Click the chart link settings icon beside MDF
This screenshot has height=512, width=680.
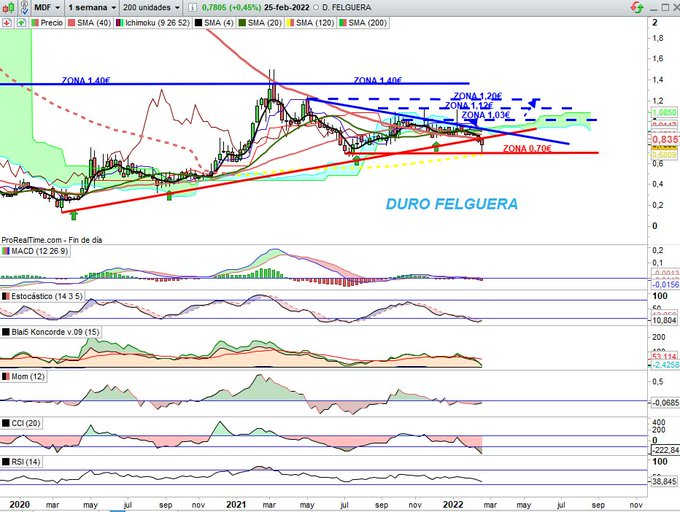pos(25,7)
